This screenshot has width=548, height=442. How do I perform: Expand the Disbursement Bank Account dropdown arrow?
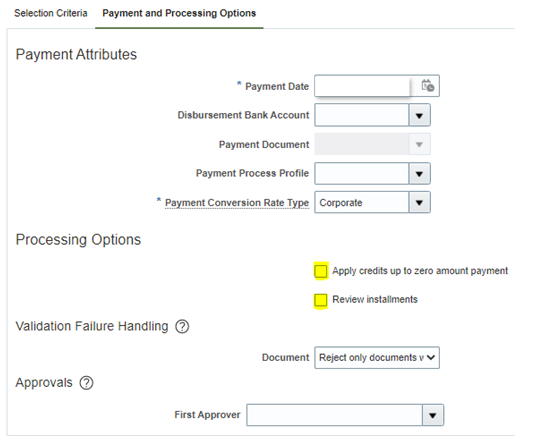point(419,115)
